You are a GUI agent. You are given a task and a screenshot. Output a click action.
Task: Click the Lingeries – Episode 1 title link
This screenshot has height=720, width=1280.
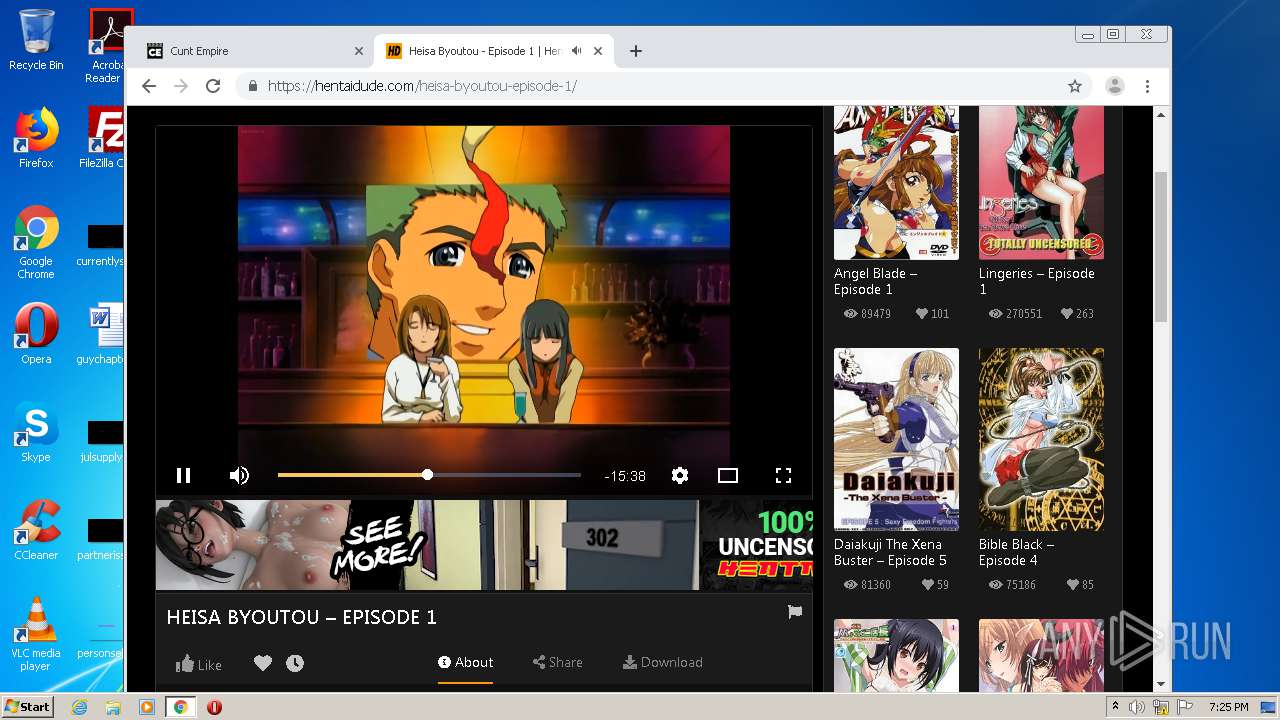tap(1037, 281)
